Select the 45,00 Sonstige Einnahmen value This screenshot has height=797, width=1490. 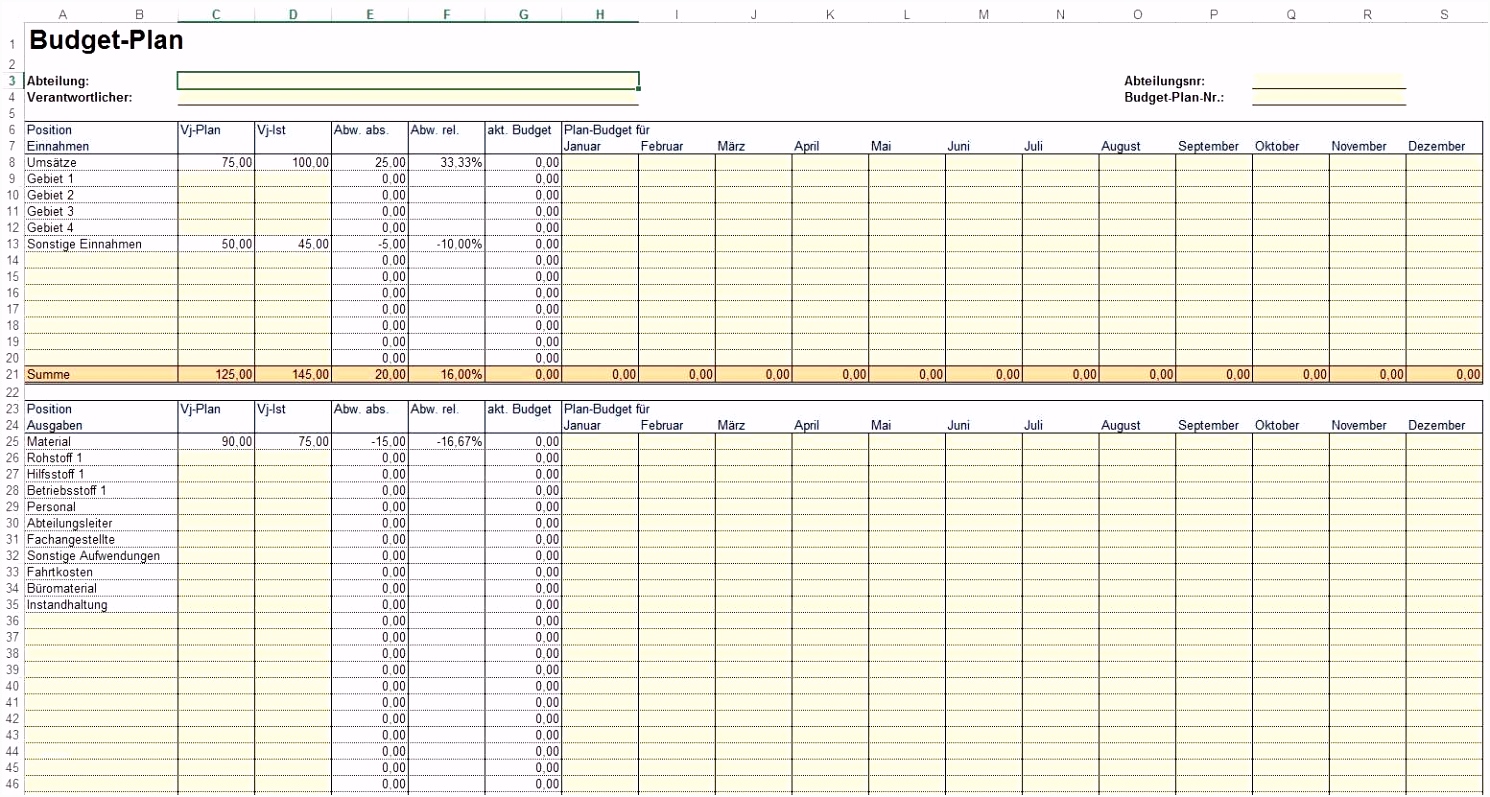(x=293, y=244)
